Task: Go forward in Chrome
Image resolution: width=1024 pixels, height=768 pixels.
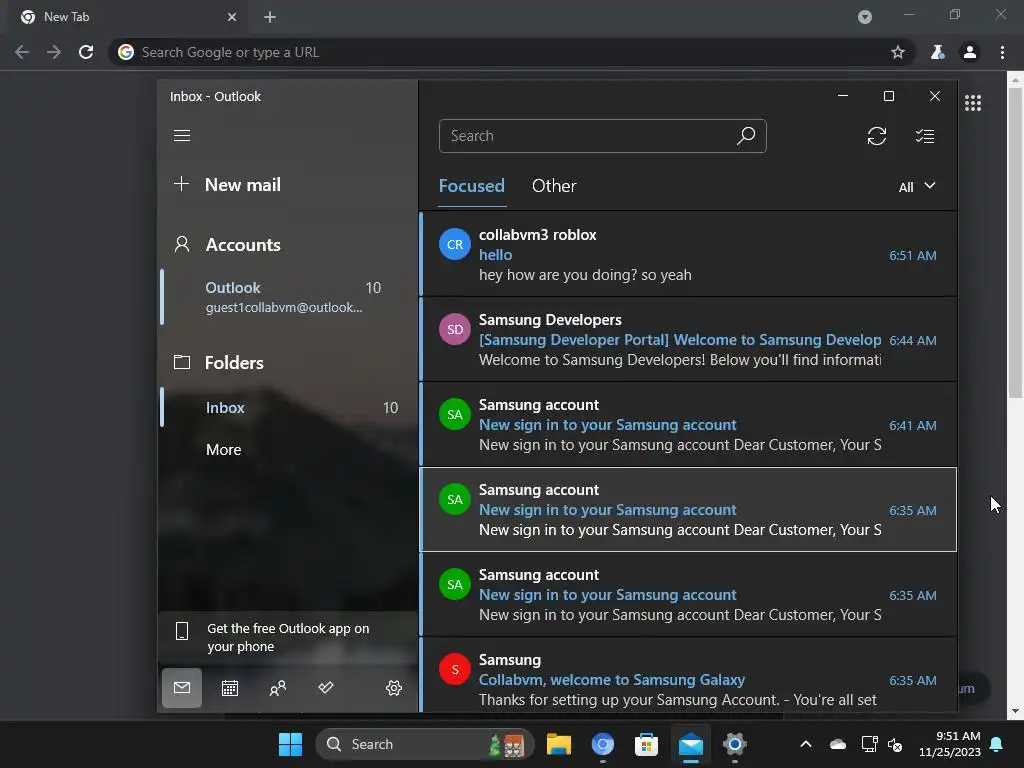Action: [54, 52]
